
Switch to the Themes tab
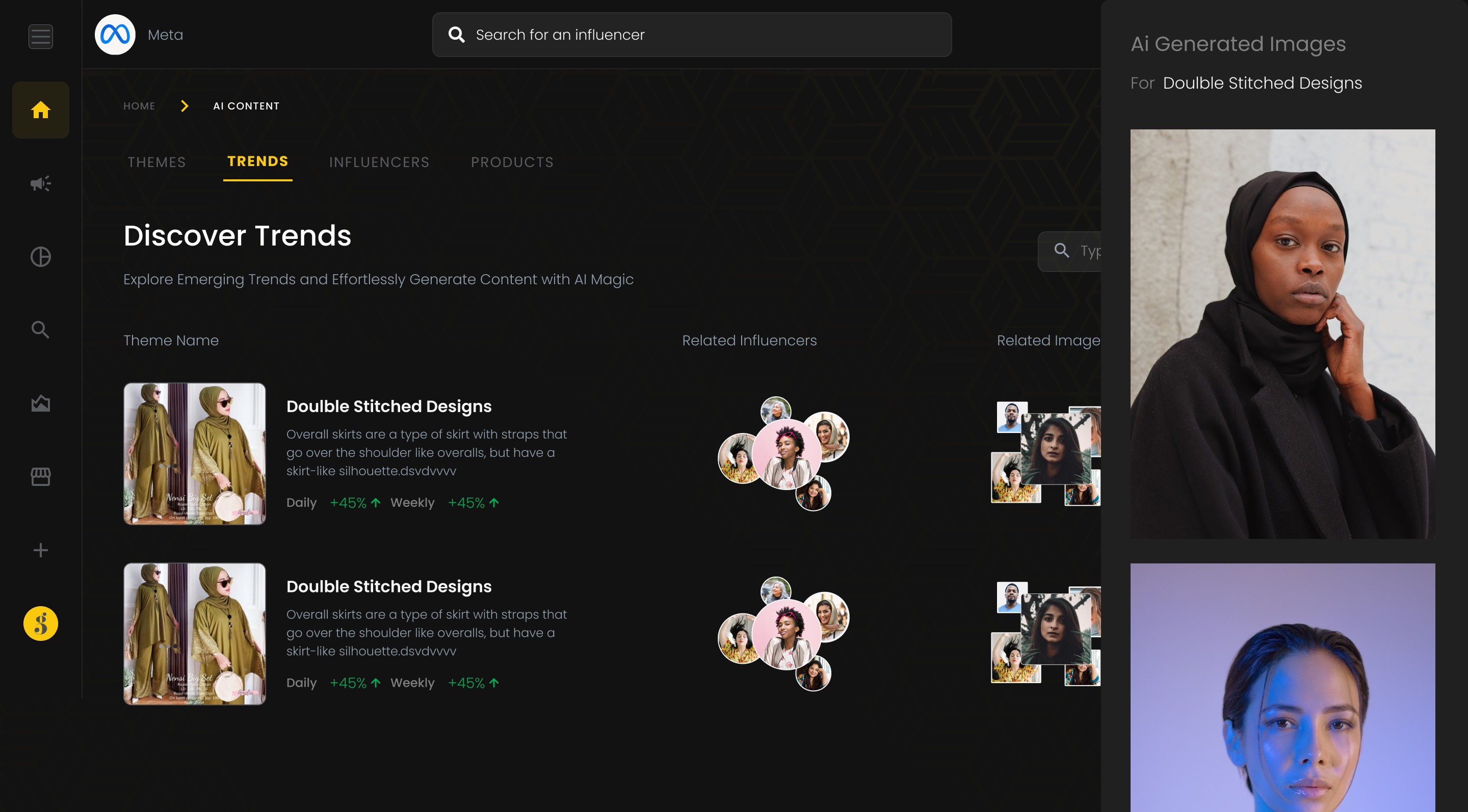156,163
